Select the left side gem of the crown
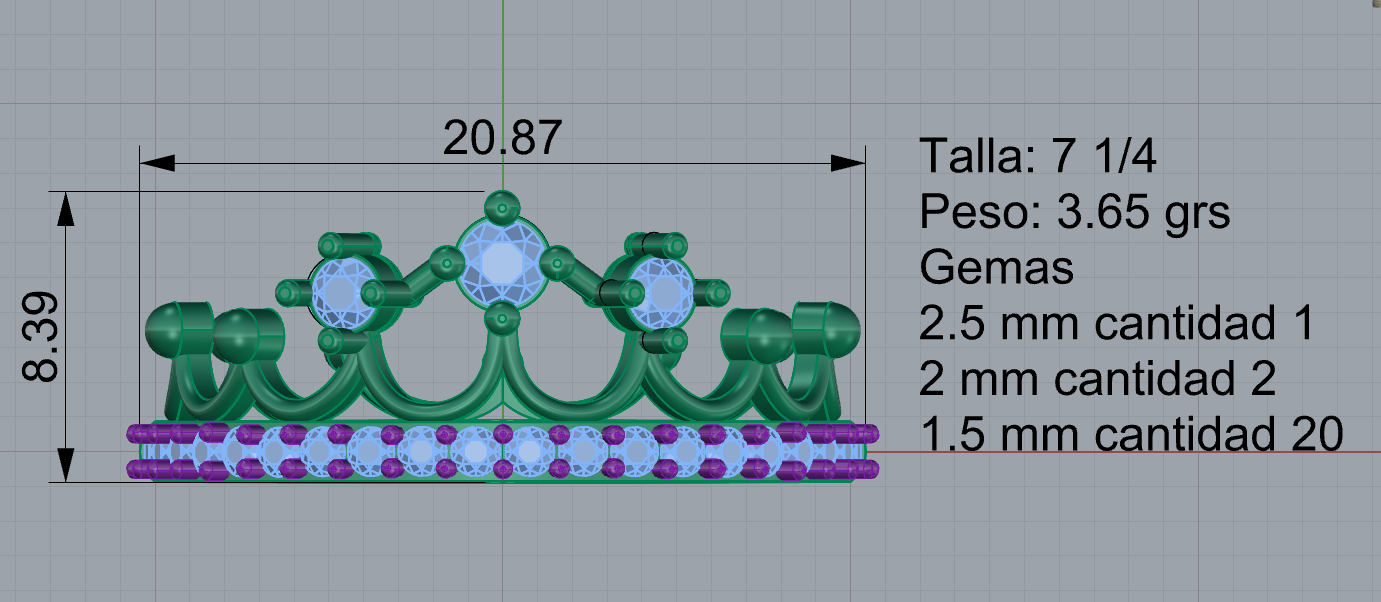The width and height of the screenshot is (1381, 602). click(340, 292)
